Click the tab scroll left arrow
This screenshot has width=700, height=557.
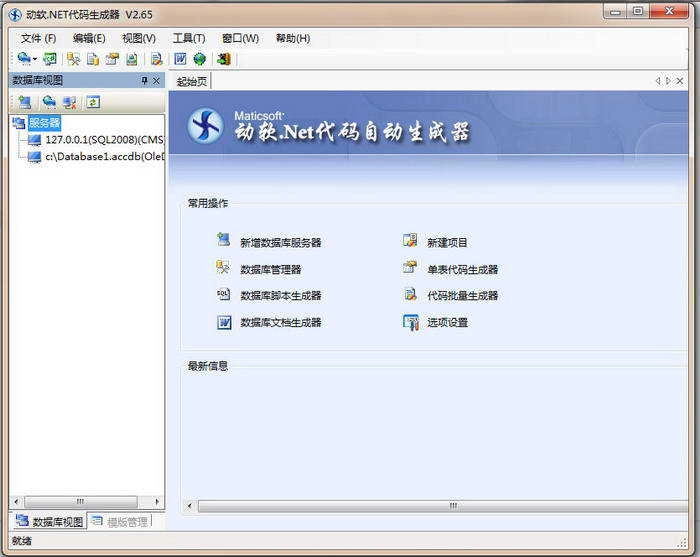pos(658,81)
